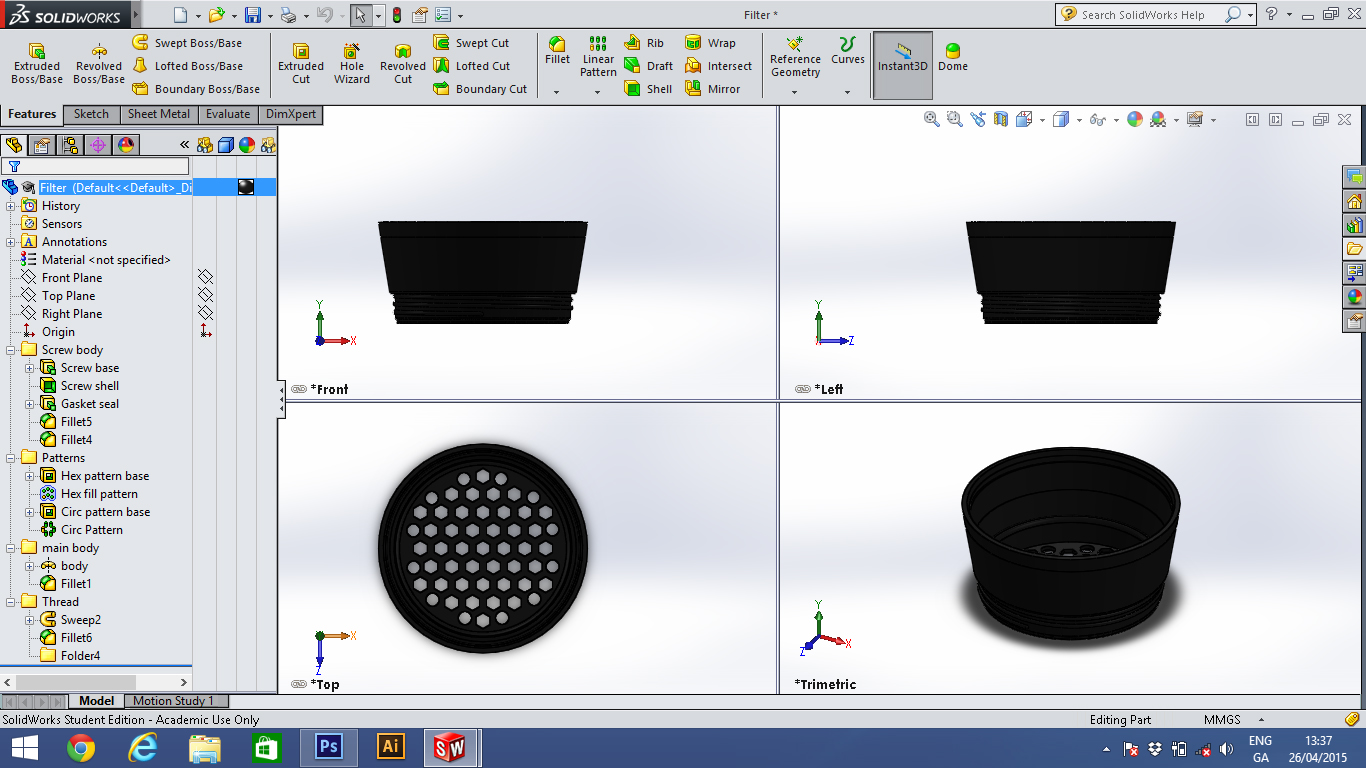The image size is (1366, 768).
Task: Open the Fillet dropdown arrow
Action: click(557, 92)
